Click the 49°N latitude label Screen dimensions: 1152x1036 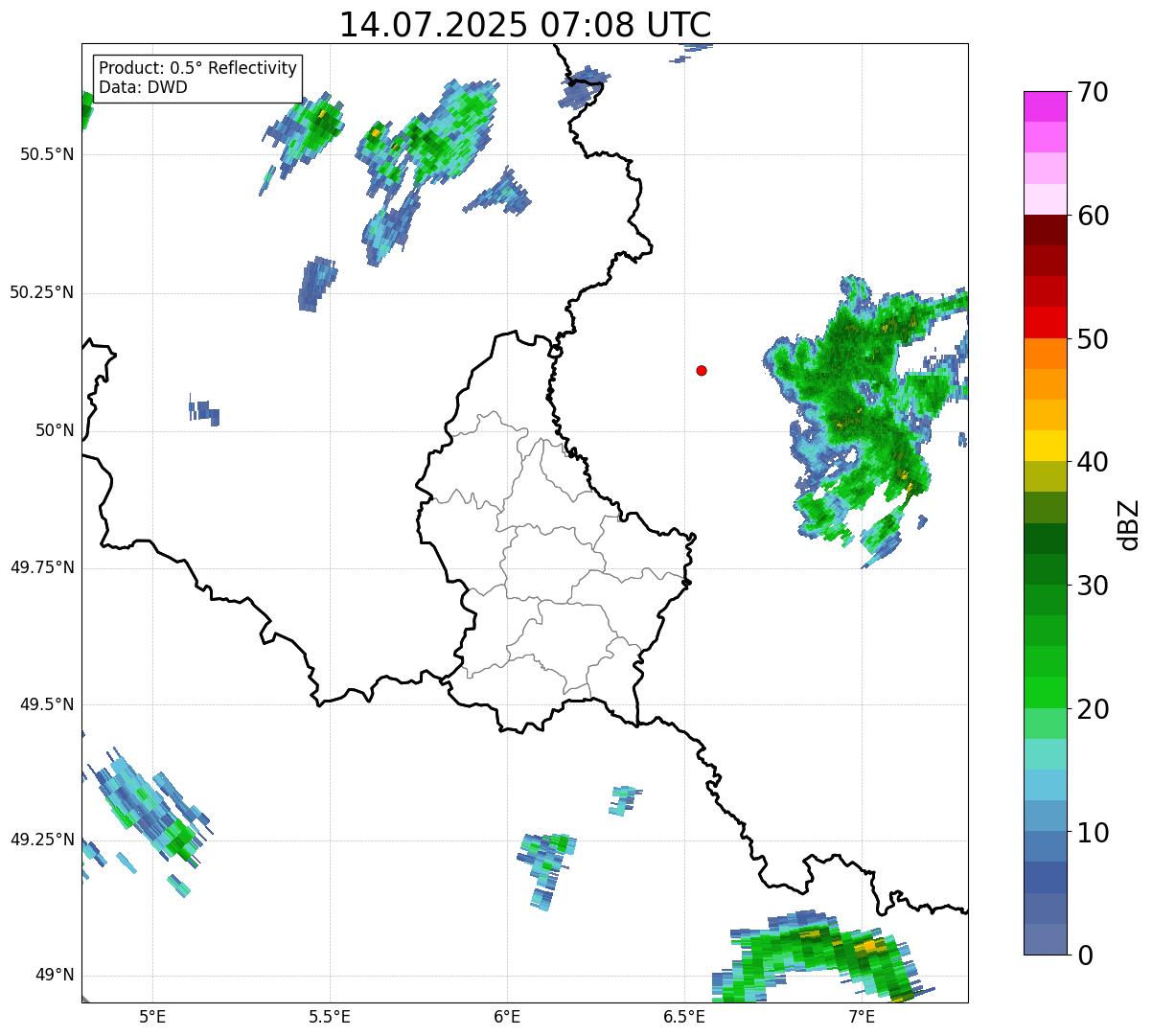[x=55, y=975]
